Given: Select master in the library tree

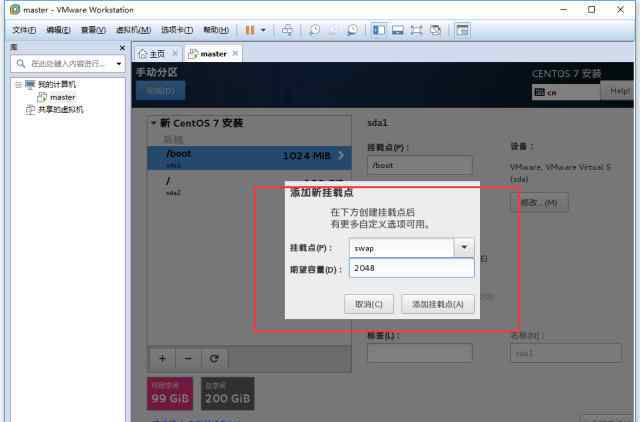Looking at the screenshot, I should coord(62,97).
